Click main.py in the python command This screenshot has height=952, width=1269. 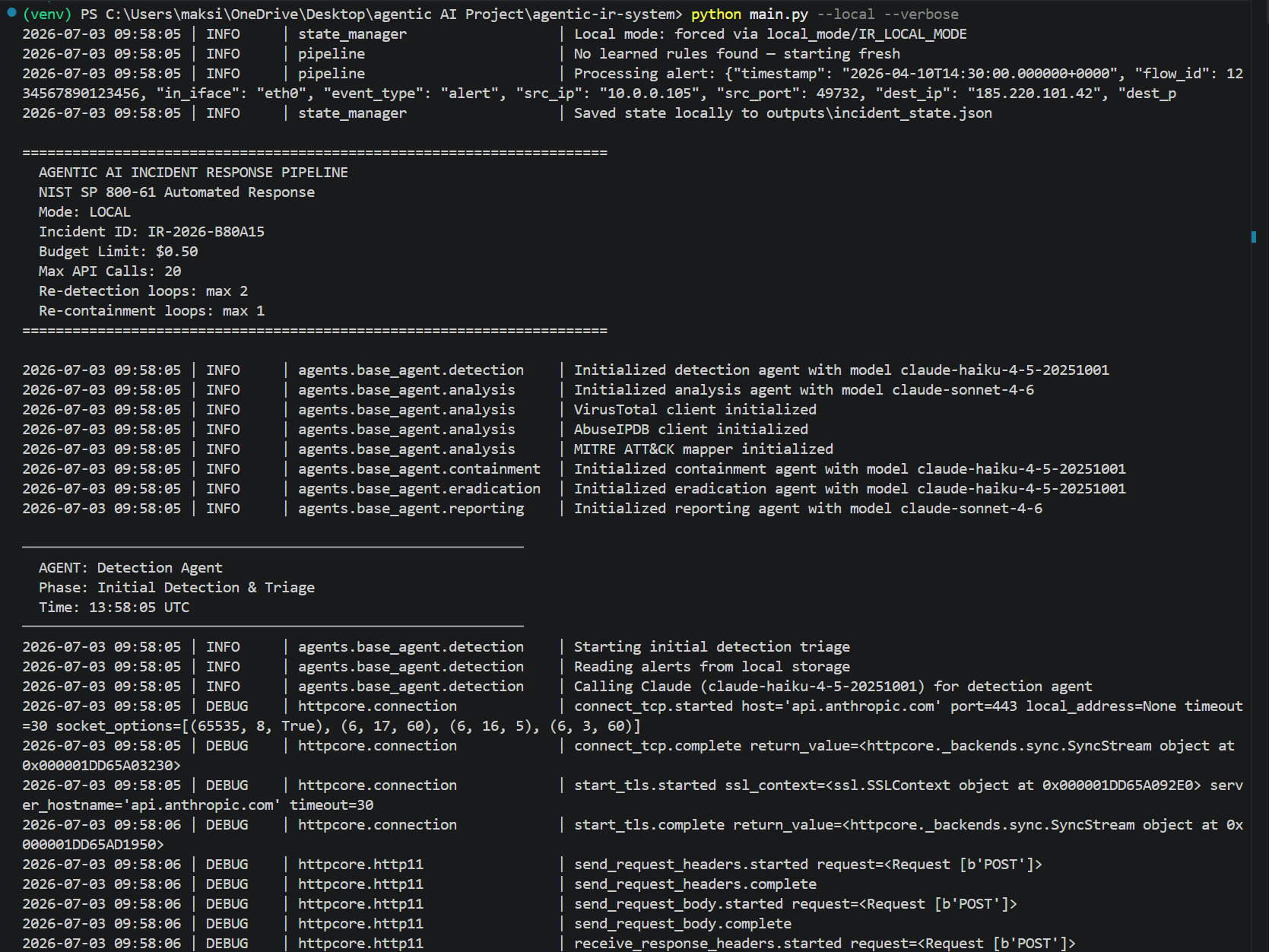click(x=779, y=14)
